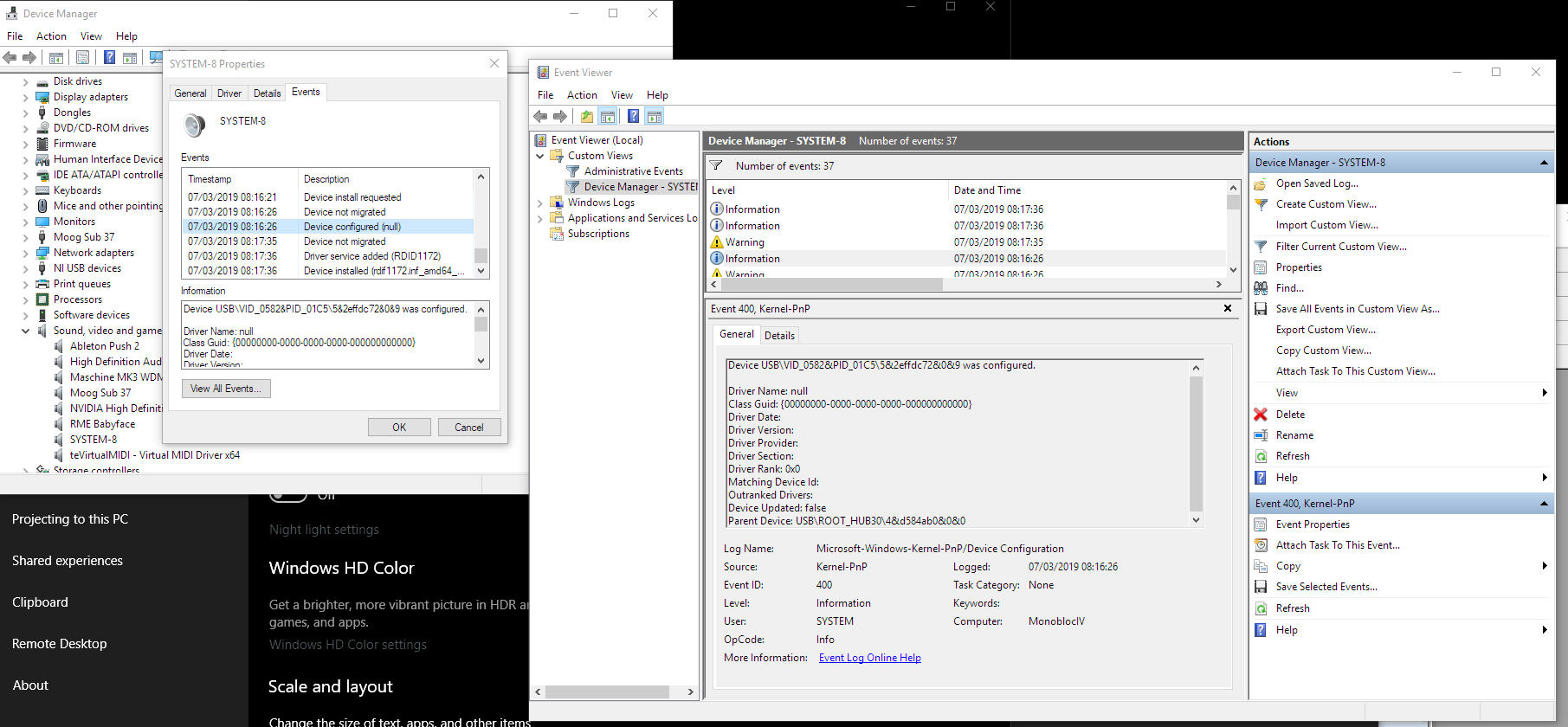
Task: Expand Network adapters in Device Manager
Action: click(25, 254)
